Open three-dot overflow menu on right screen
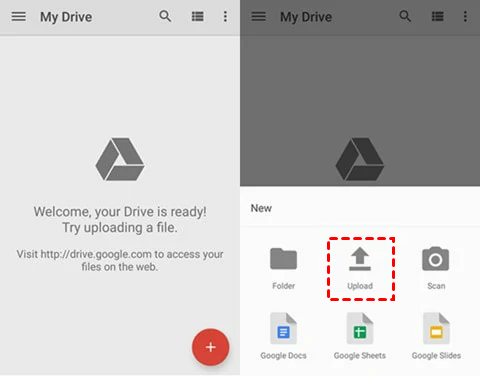The image size is (480, 376). click(465, 16)
